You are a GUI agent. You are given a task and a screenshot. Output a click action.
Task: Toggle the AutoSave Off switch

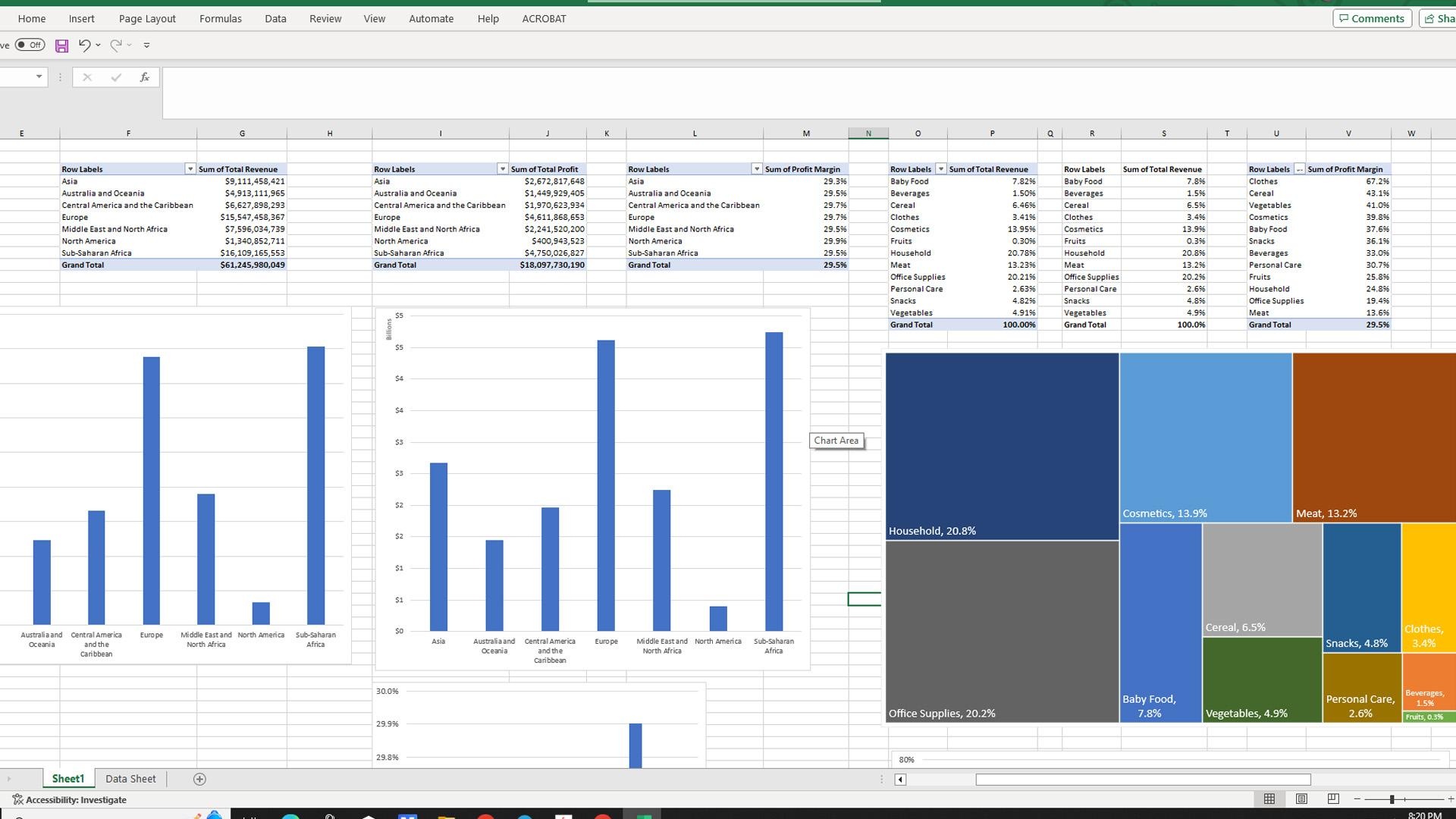[30, 45]
